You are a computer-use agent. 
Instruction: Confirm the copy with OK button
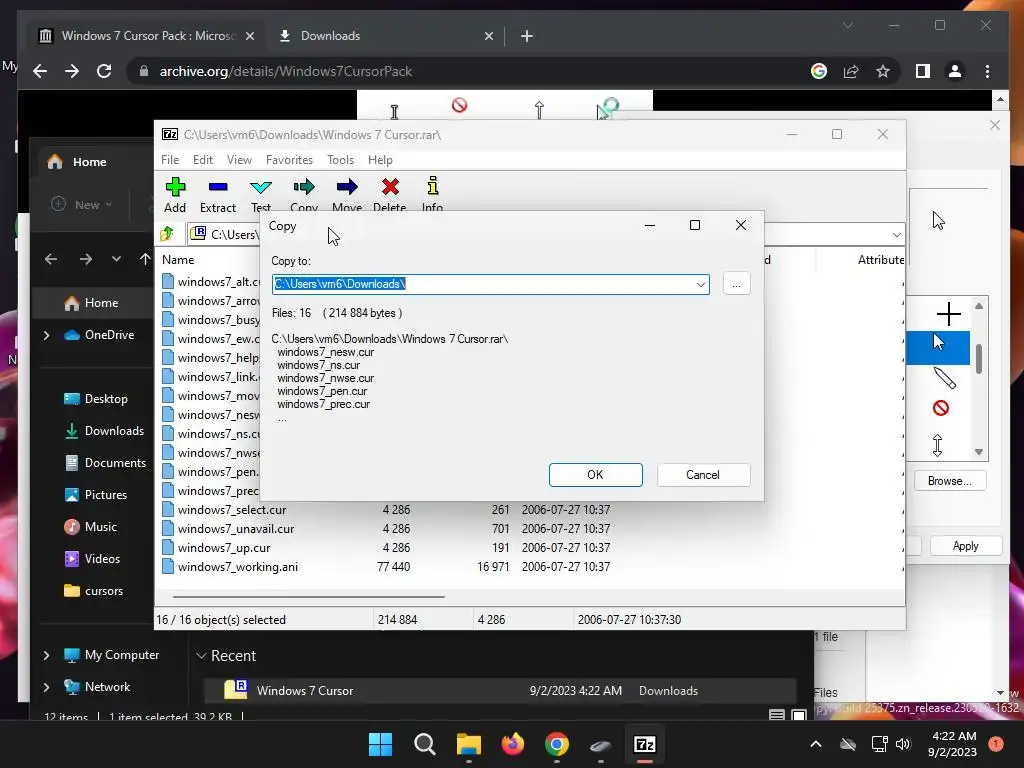(596, 475)
